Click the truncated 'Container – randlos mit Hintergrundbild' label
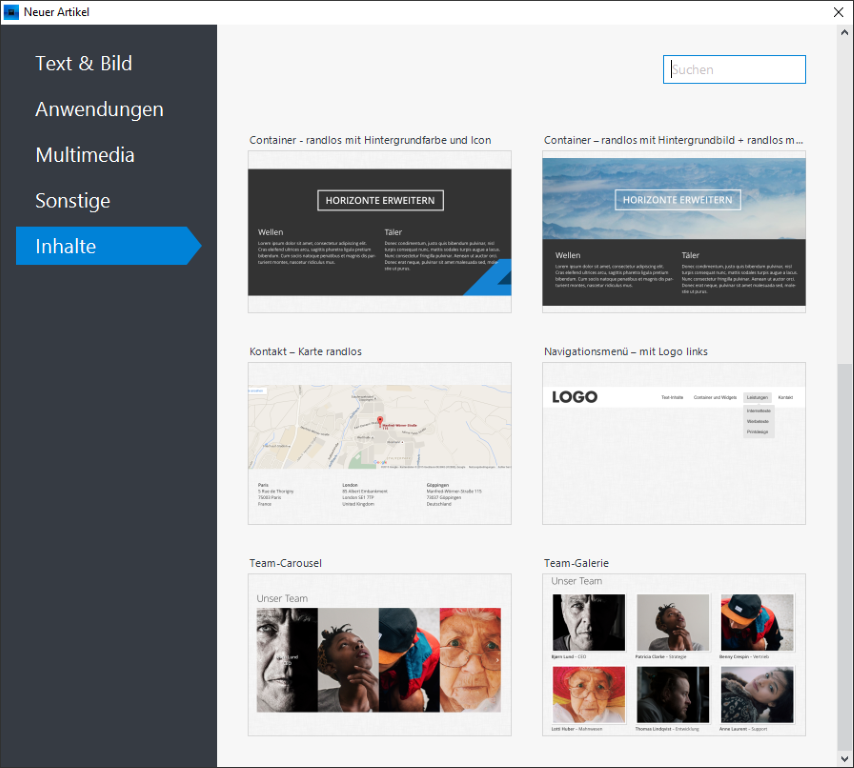The width and height of the screenshot is (854, 768). point(674,140)
